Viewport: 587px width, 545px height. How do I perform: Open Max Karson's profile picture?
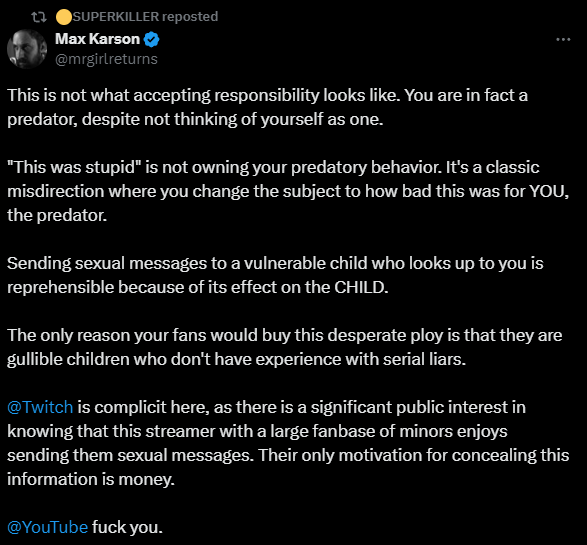coord(27,49)
